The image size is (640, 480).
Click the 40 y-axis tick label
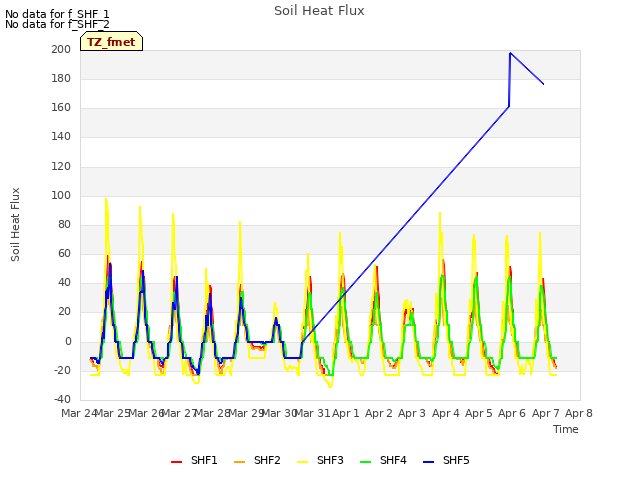pos(64,282)
